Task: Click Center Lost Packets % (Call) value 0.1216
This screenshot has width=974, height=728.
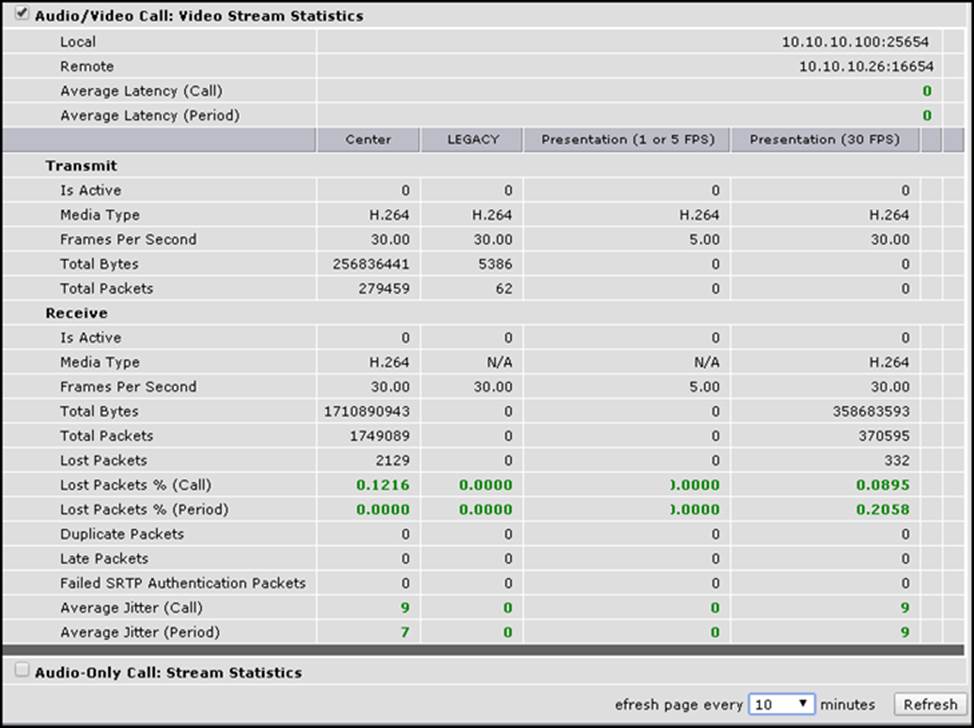Action: [x=383, y=485]
